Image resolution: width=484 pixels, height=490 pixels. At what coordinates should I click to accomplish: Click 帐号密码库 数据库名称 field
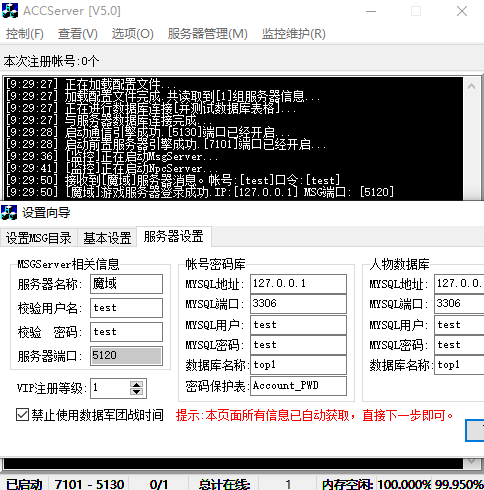click(x=298, y=365)
